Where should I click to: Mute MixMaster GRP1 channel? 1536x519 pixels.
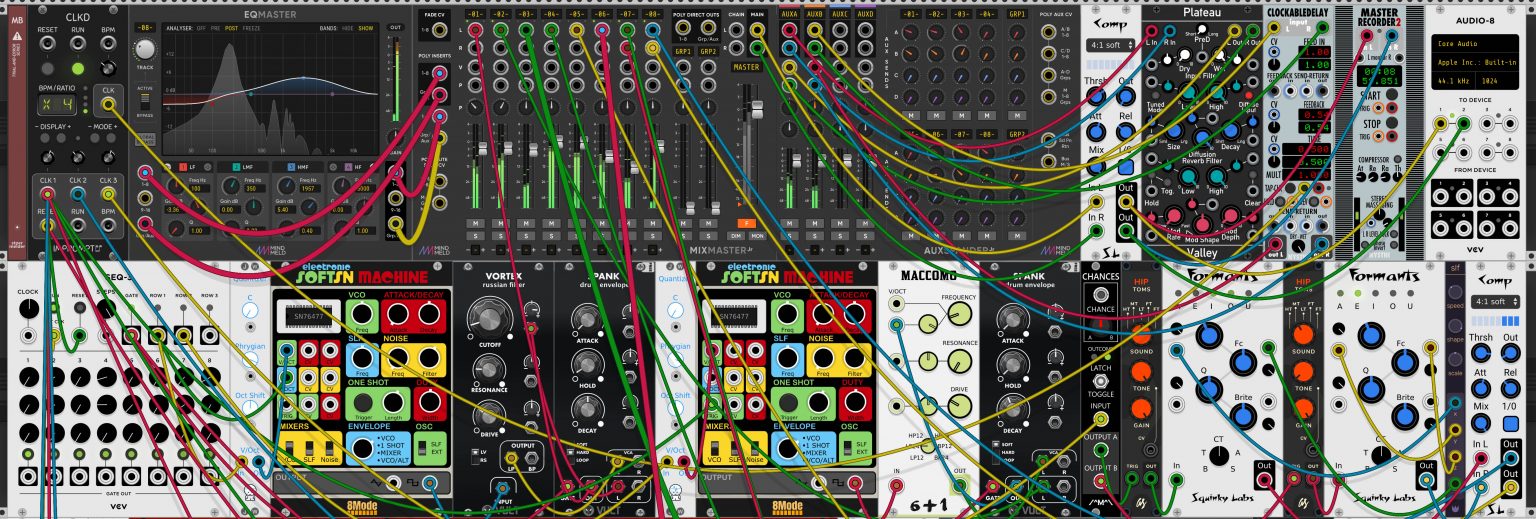tap(685, 223)
